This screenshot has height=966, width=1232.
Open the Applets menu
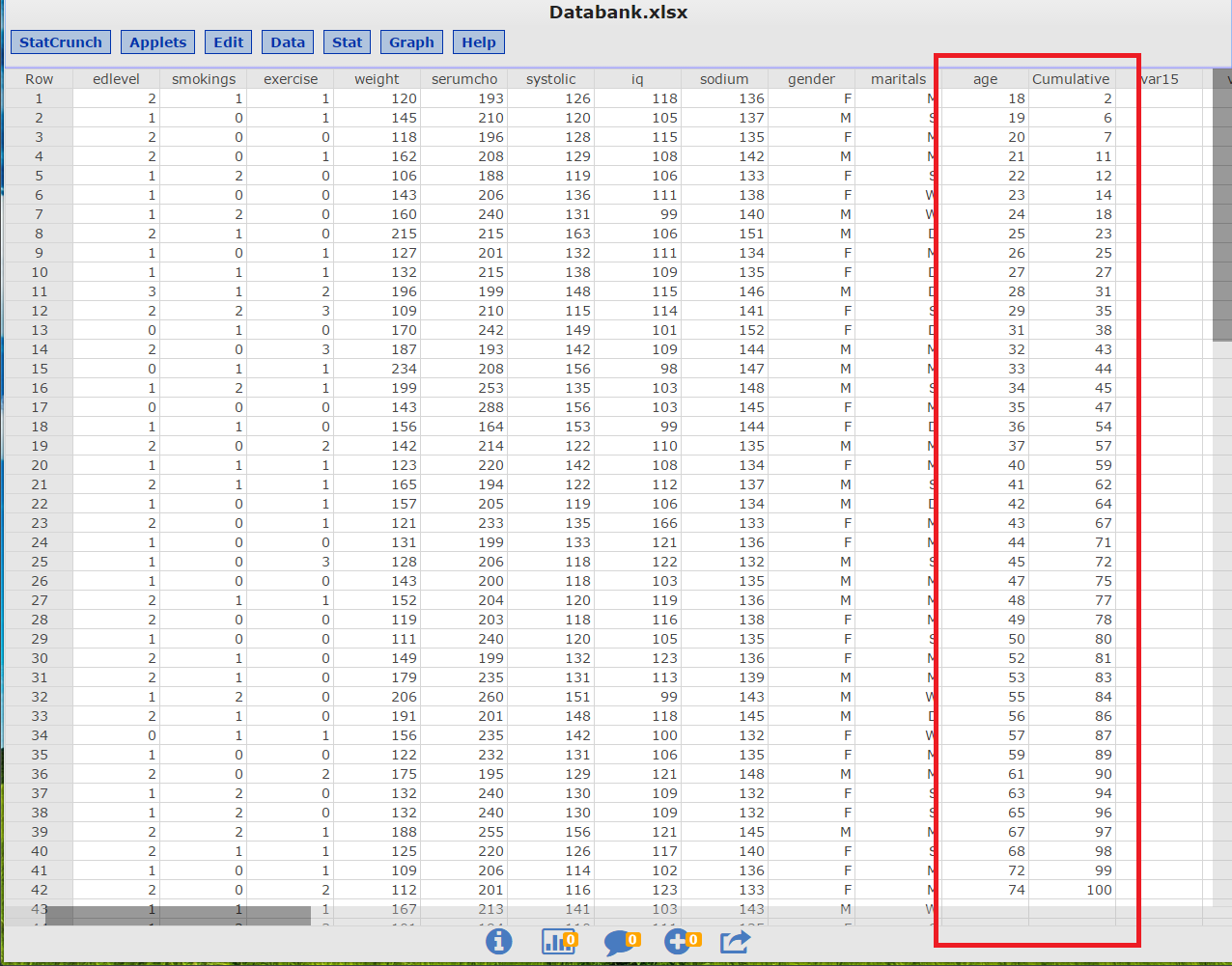point(158,42)
